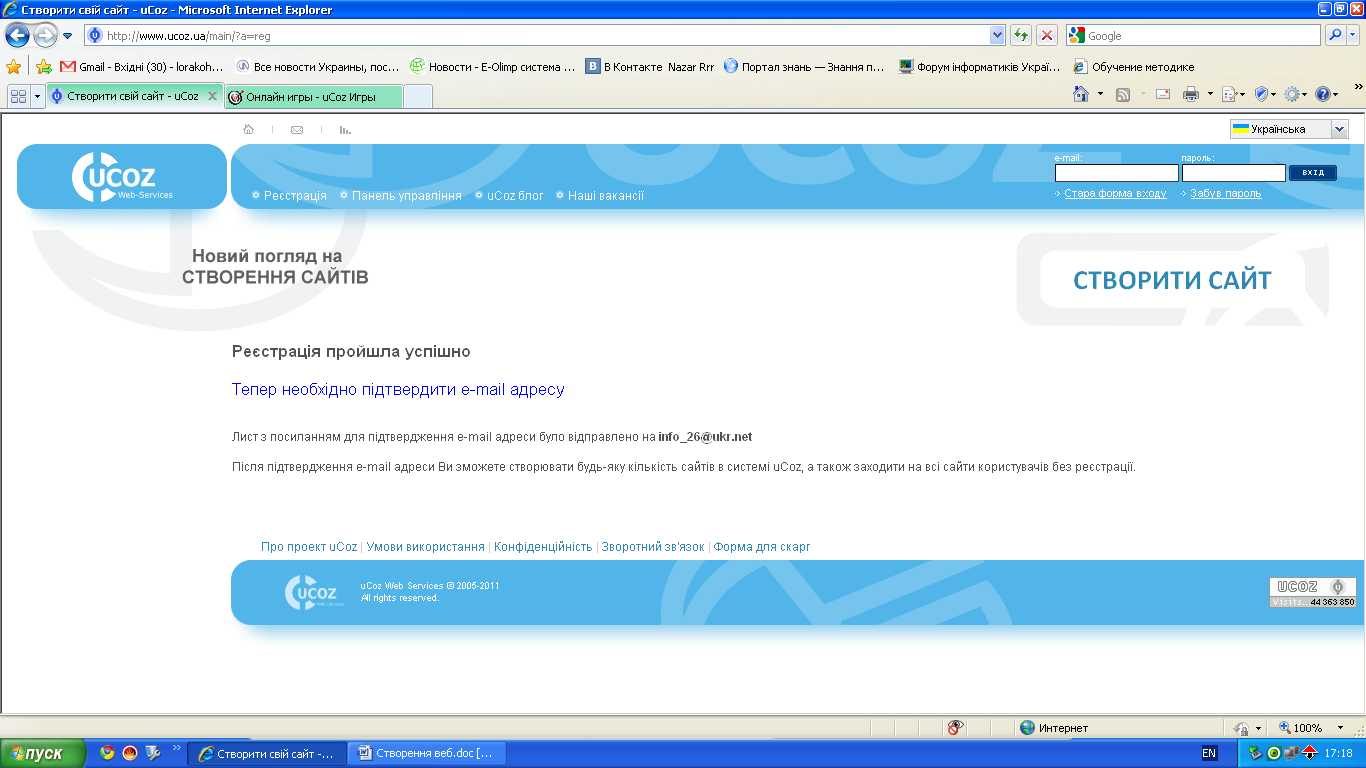
Task: Expand the toolbar overflow chevron
Action: click(1358, 87)
